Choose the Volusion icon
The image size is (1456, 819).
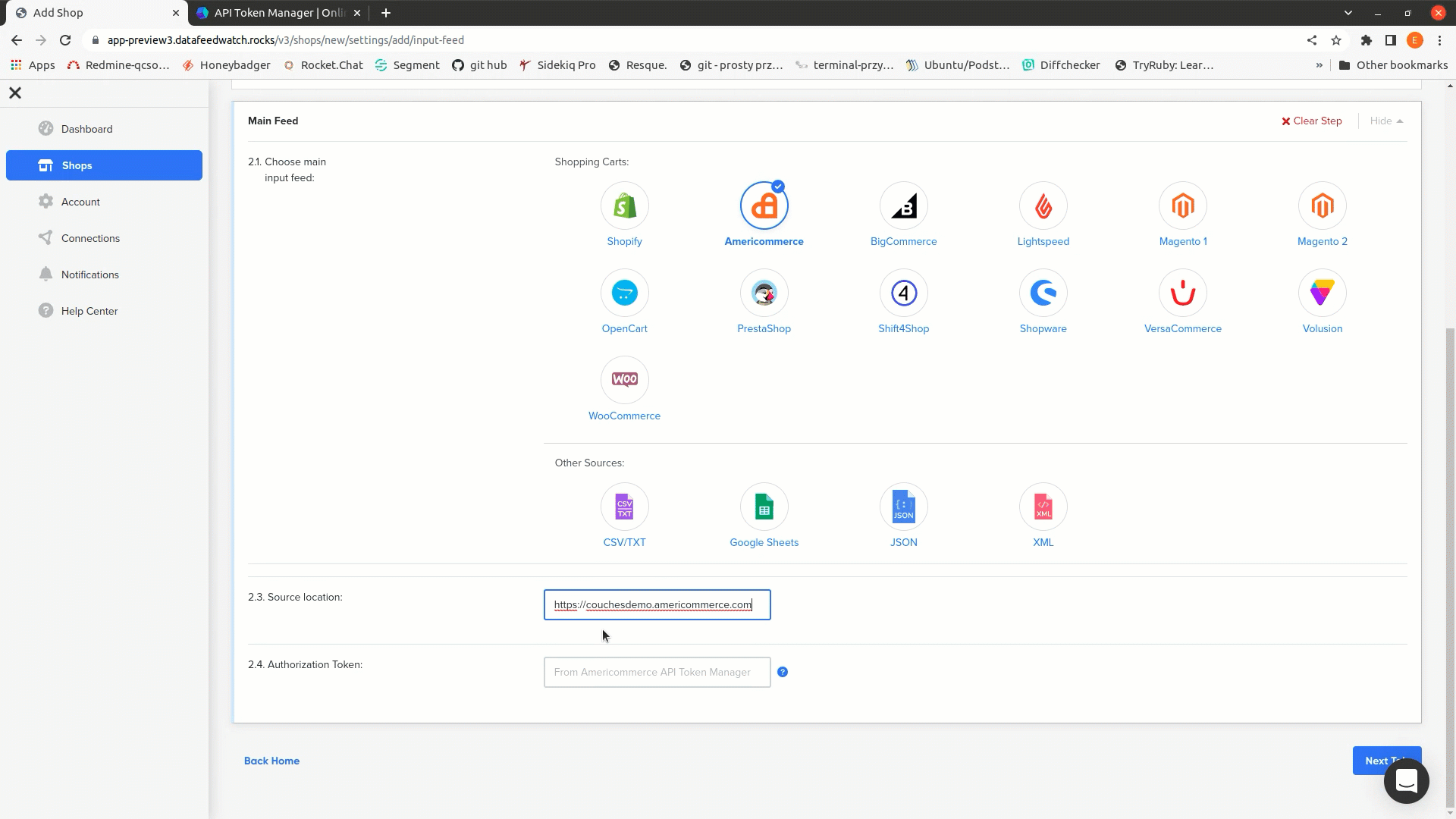(x=1322, y=293)
